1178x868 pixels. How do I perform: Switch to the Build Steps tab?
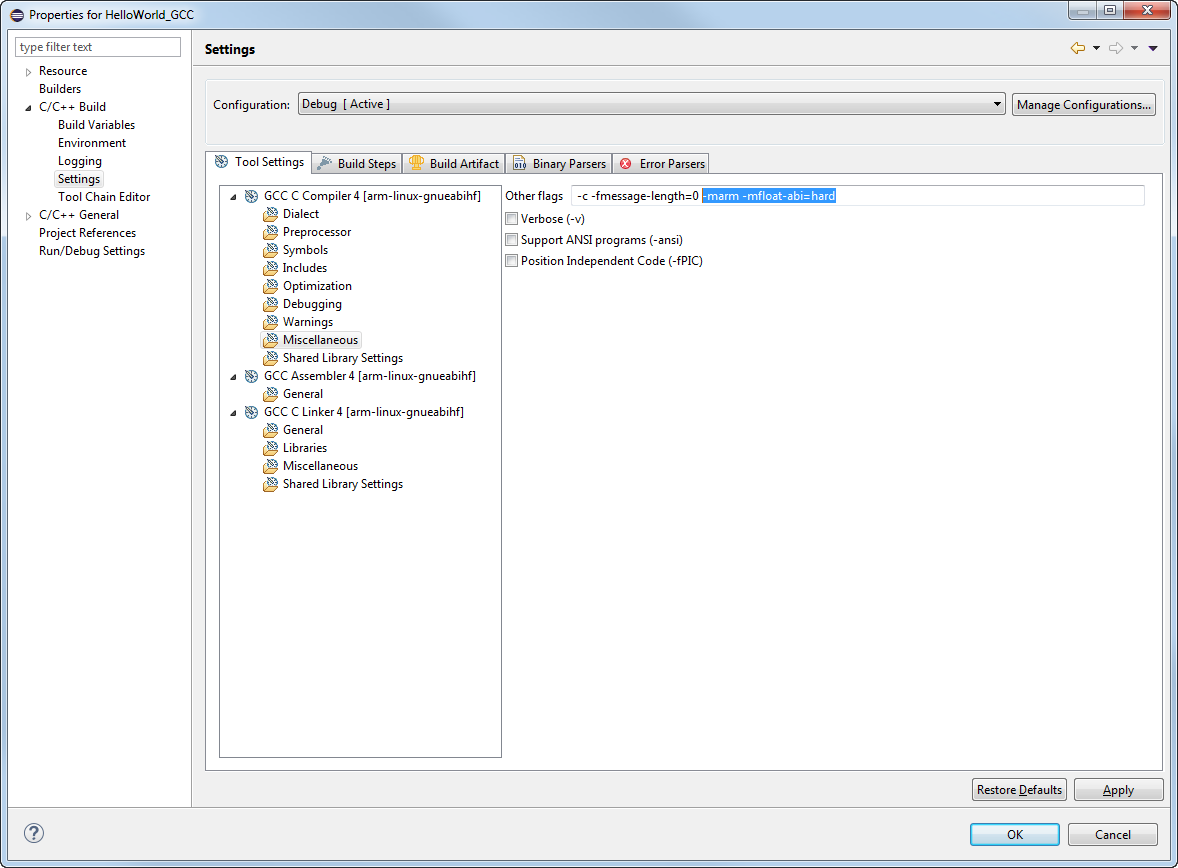[356, 163]
